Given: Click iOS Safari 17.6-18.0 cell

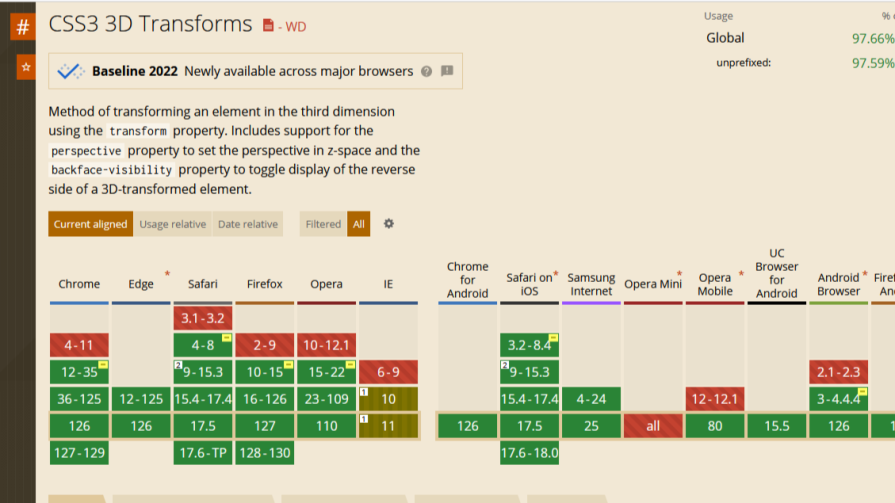Looking at the screenshot, I should point(529,453).
